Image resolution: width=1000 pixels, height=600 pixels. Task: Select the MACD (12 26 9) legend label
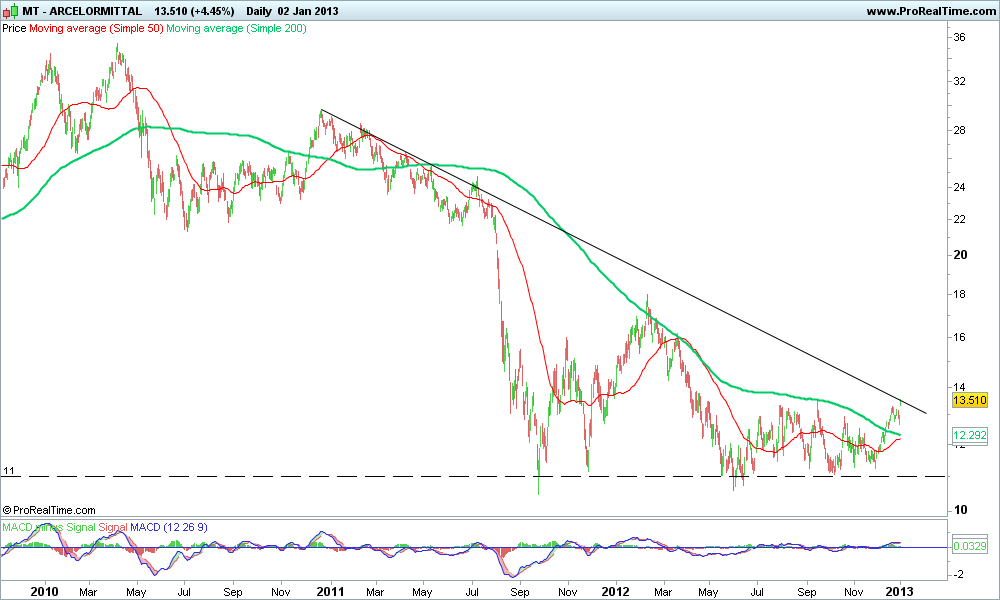(168, 527)
